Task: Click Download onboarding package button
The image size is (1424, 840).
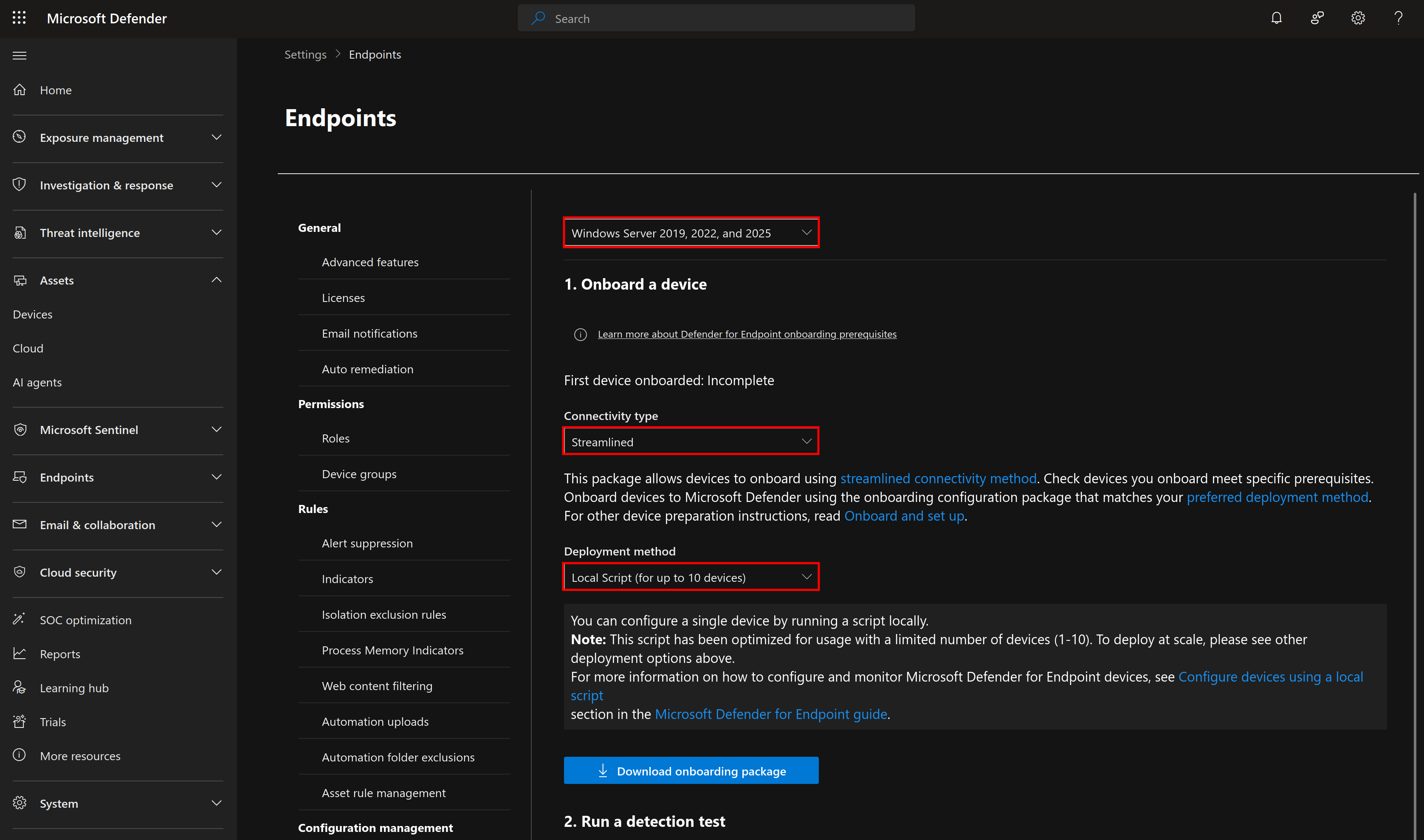Action: point(691,770)
